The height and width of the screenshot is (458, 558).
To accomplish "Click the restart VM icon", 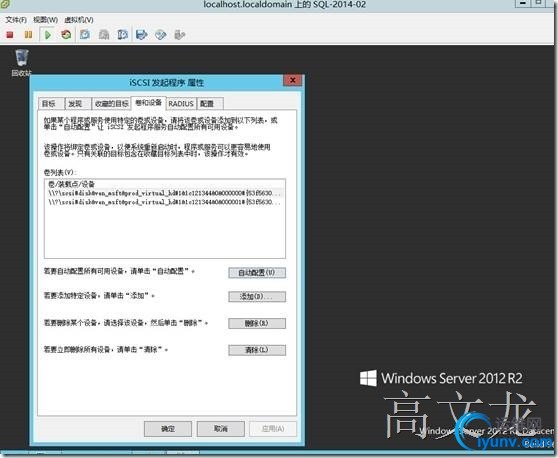I will click(x=66, y=35).
